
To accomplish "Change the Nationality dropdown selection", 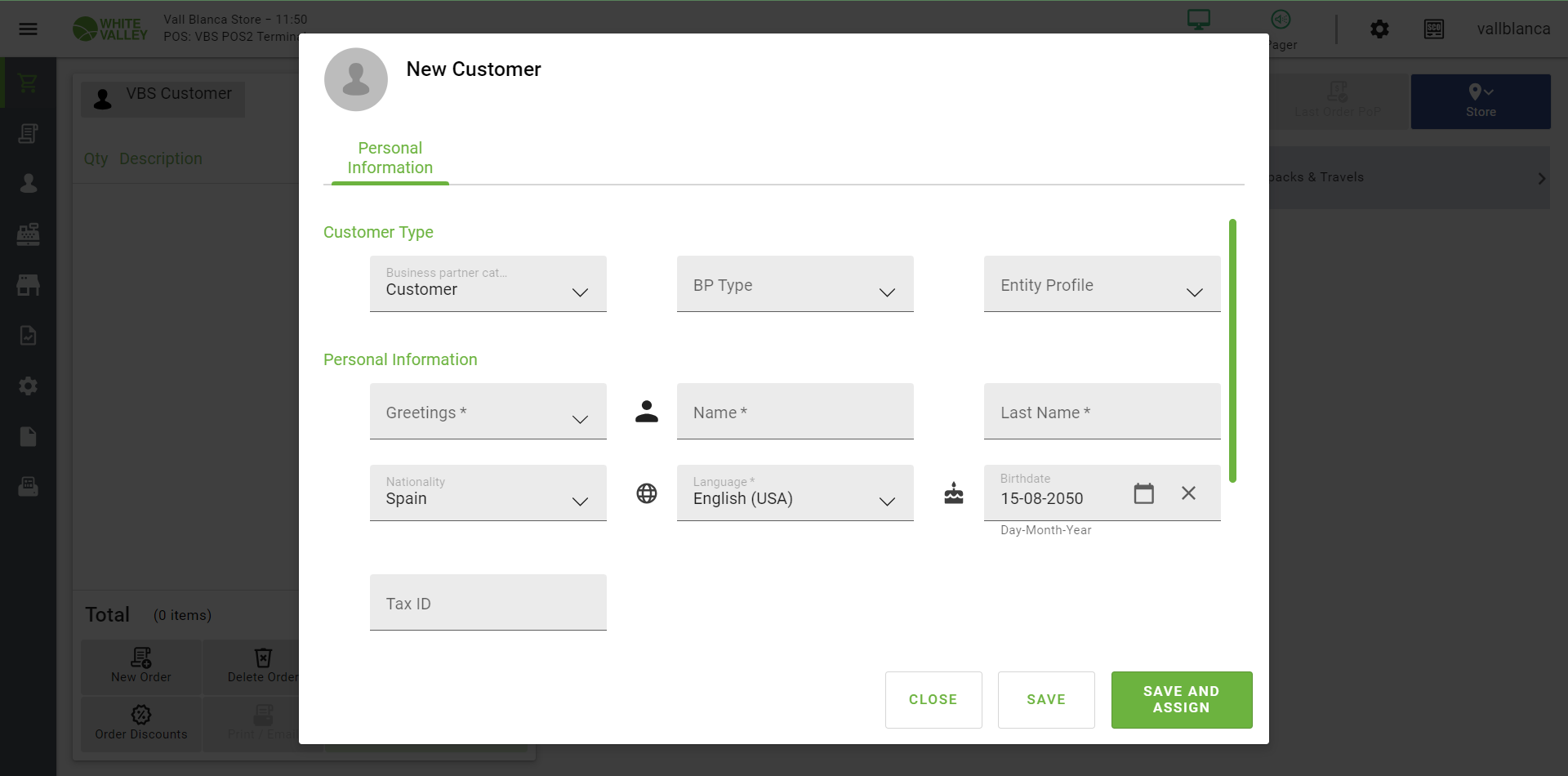I will (488, 493).
